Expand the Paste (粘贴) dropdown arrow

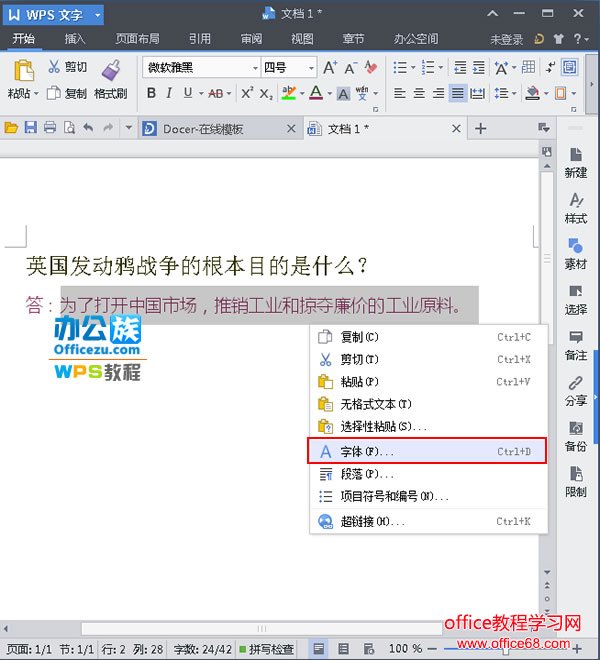(x=36, y=93)
